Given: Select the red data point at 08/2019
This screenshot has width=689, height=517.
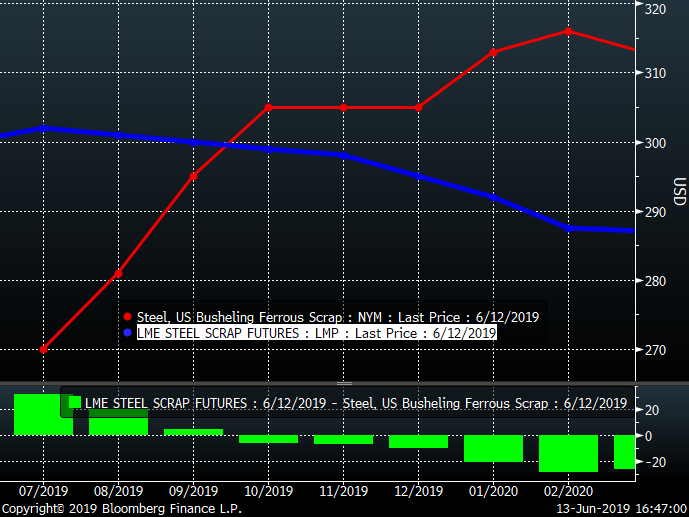Looking at the screenshot, I should click(x=118, y=273).
